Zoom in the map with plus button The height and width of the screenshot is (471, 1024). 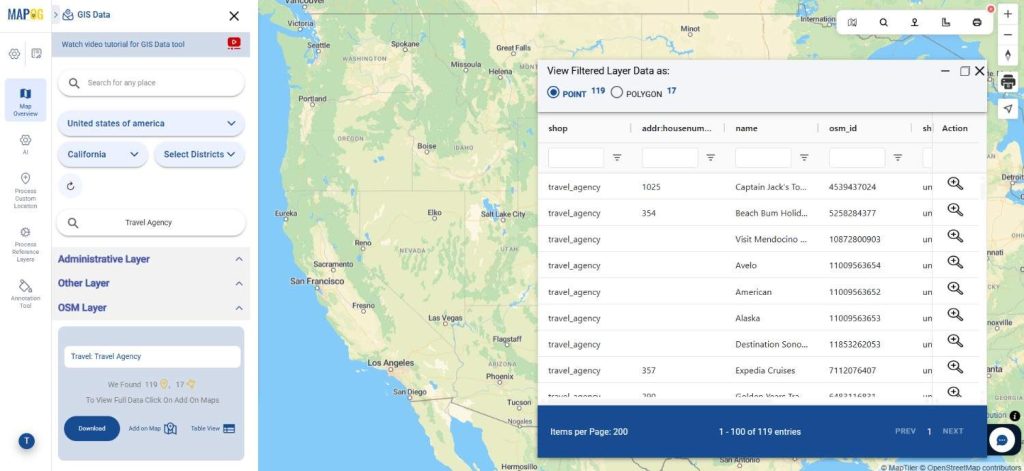pyautogui.click(x=1008, y=14)
